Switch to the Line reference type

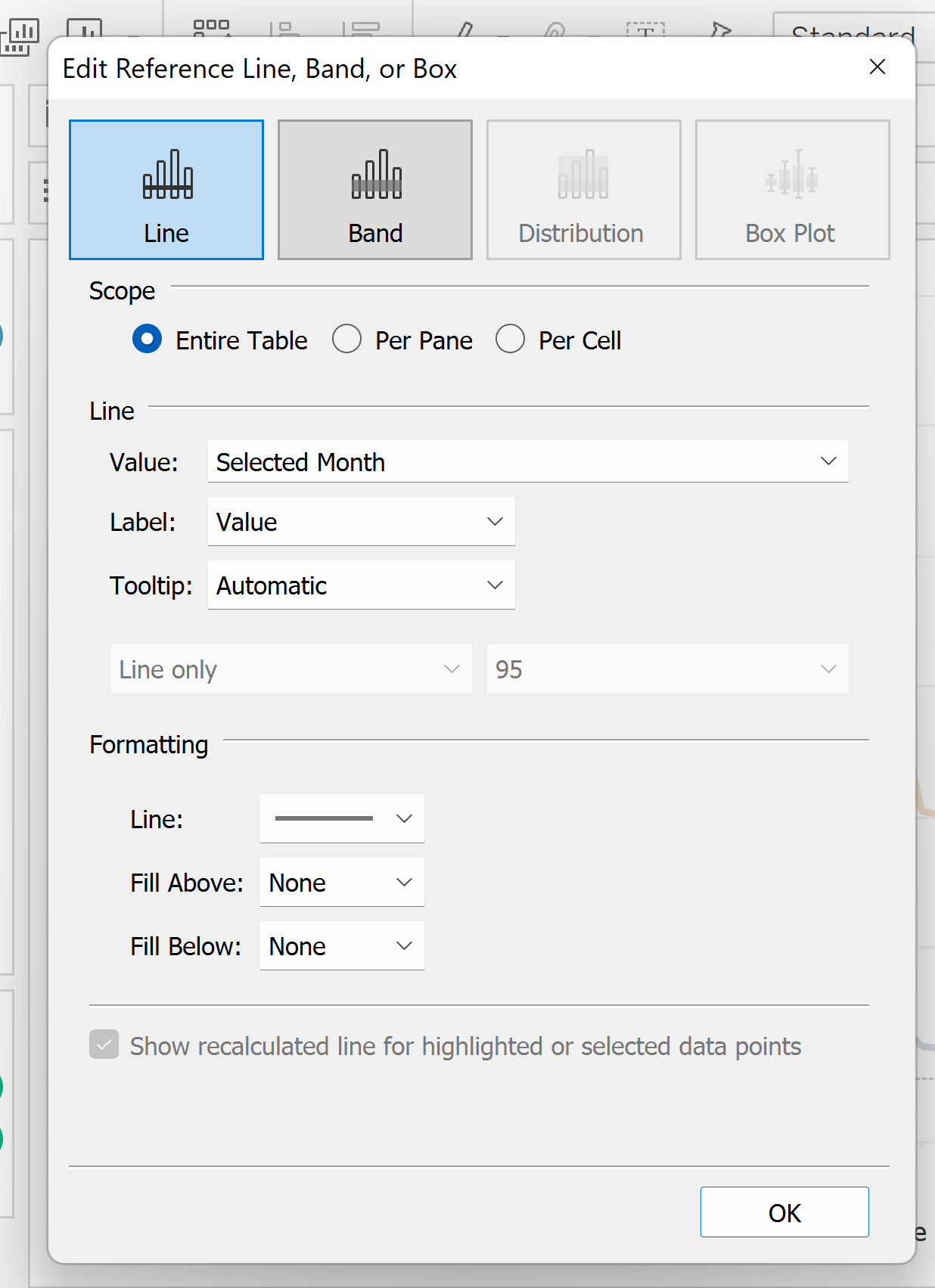(x=166, y=190)
